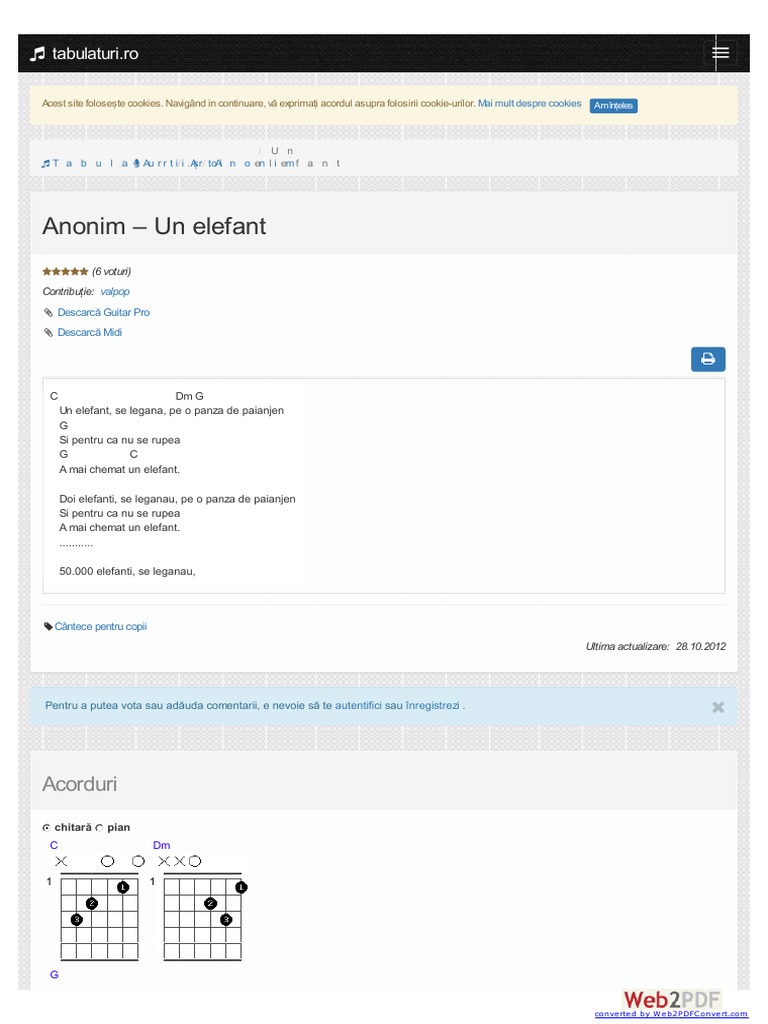
Task: Click the Descarcă Midi link
Action: [x=90, y=333]
